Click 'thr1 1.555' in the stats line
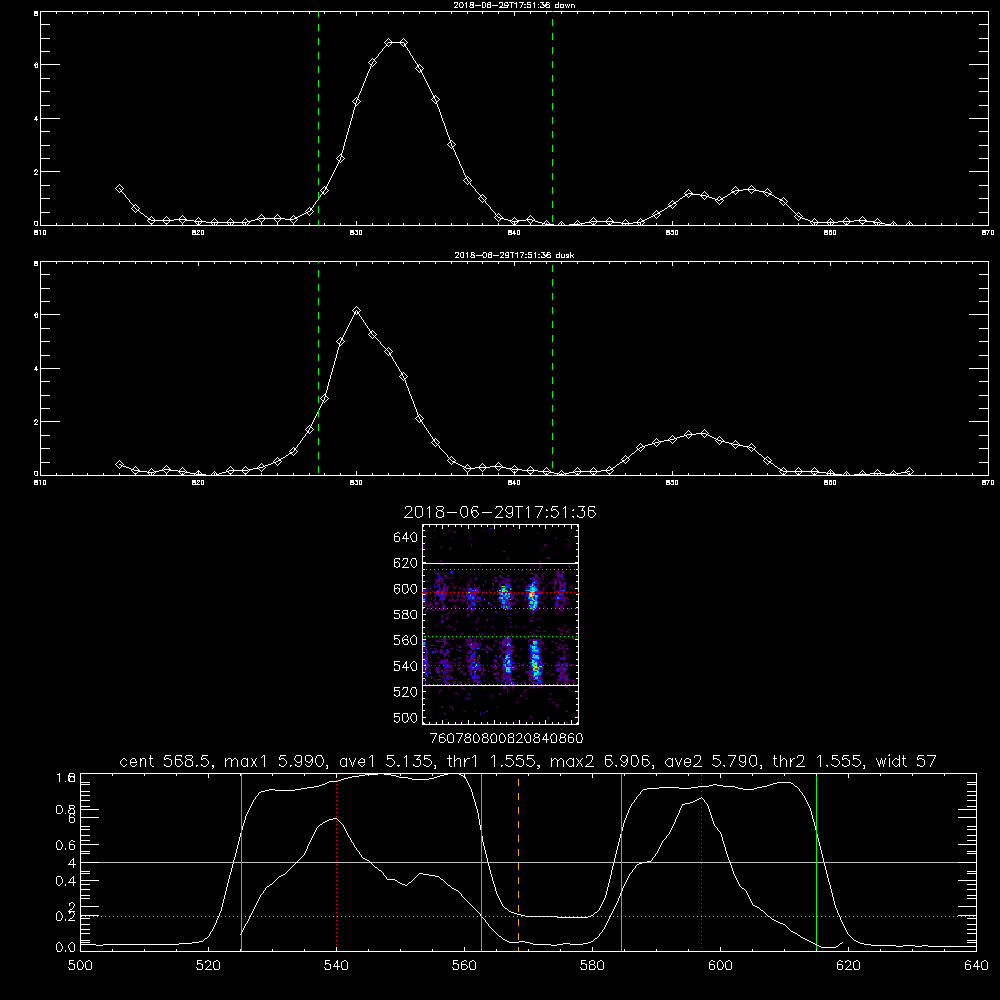 [x=492, y=761]
